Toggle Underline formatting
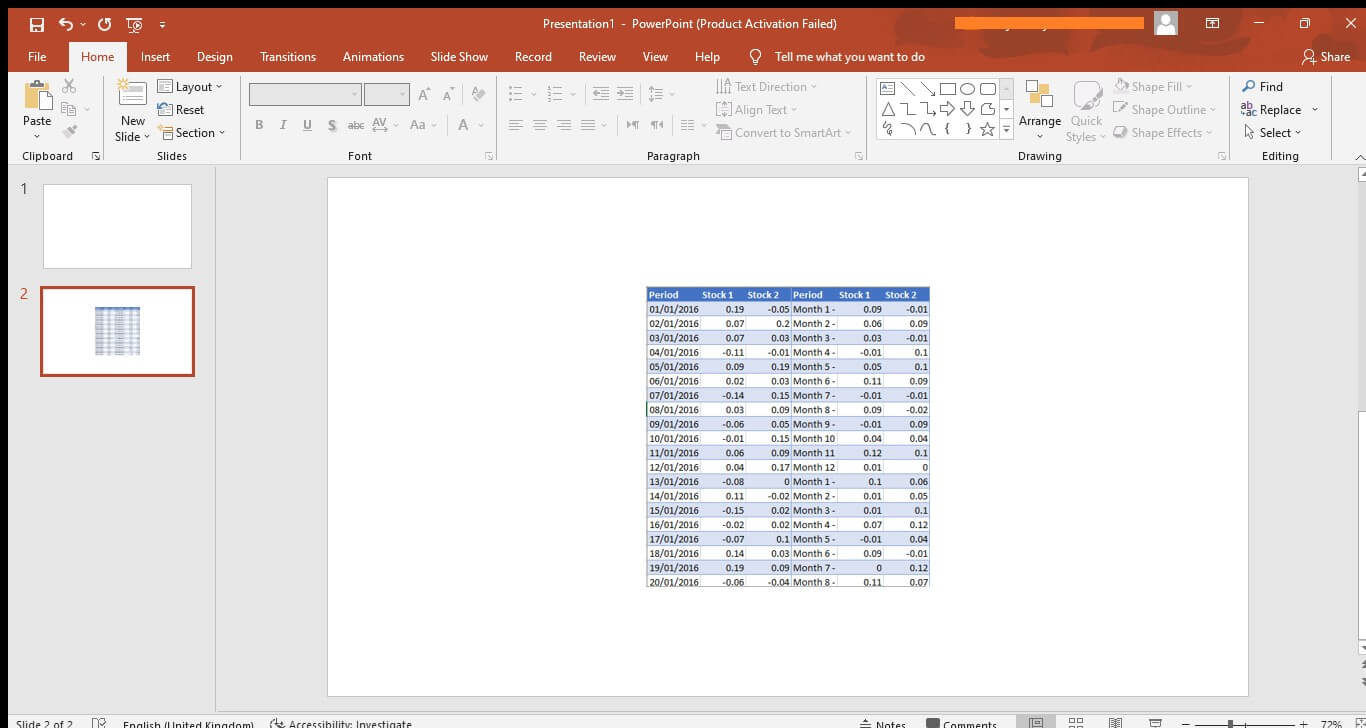Image resolution: width=1366 pixels, height=728 pixels. click(x=307, y=125)
